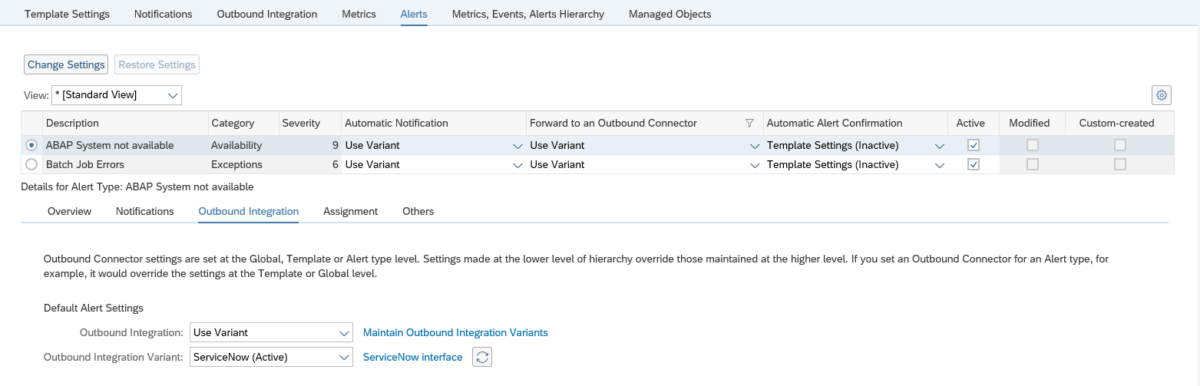Select Batch Job Errors row radio button
This screenshot has width=1200, height=386.
pyautogui.click(x=31, y=164)
